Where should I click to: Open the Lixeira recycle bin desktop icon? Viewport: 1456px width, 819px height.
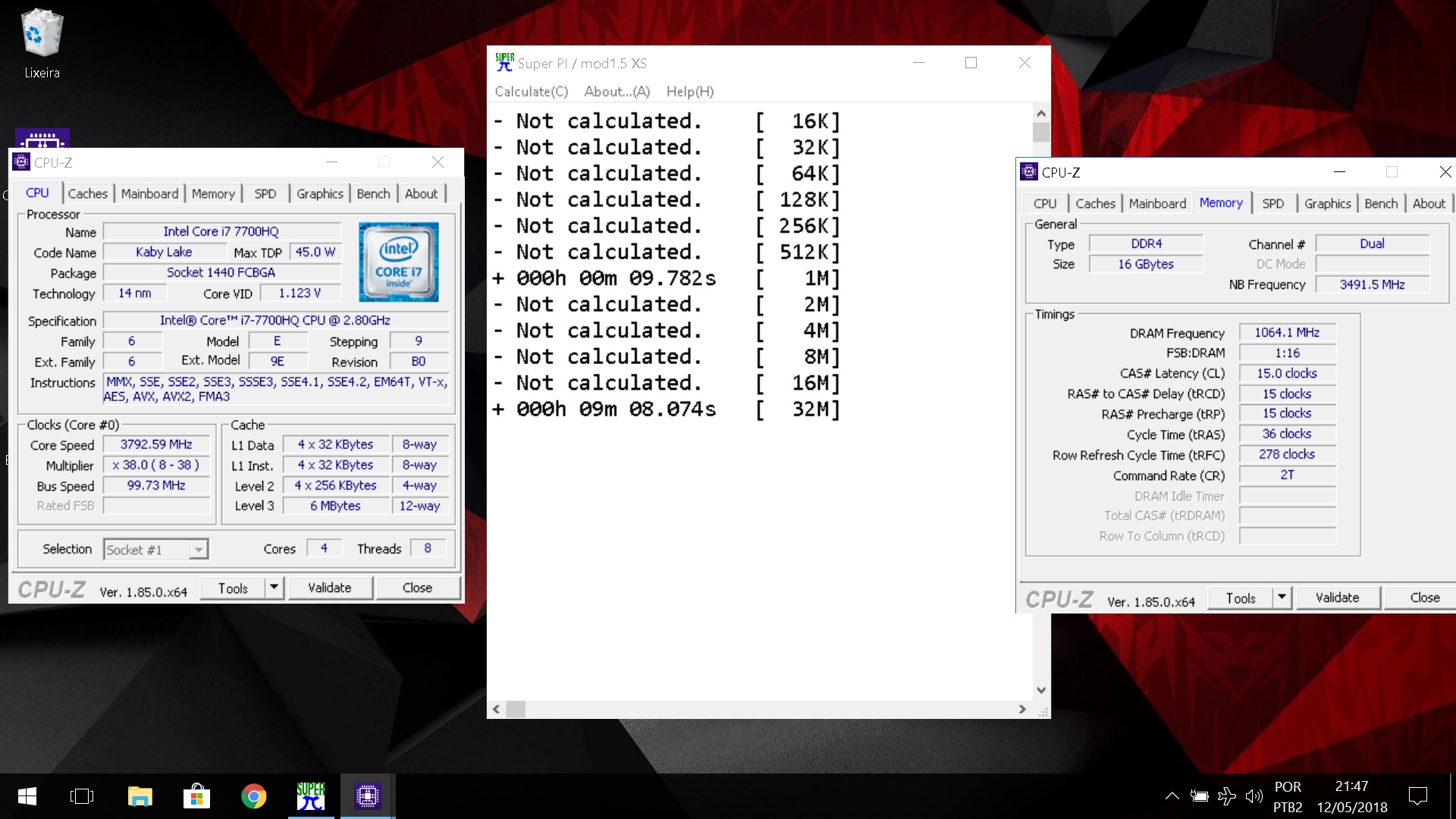tap(42, 43)
